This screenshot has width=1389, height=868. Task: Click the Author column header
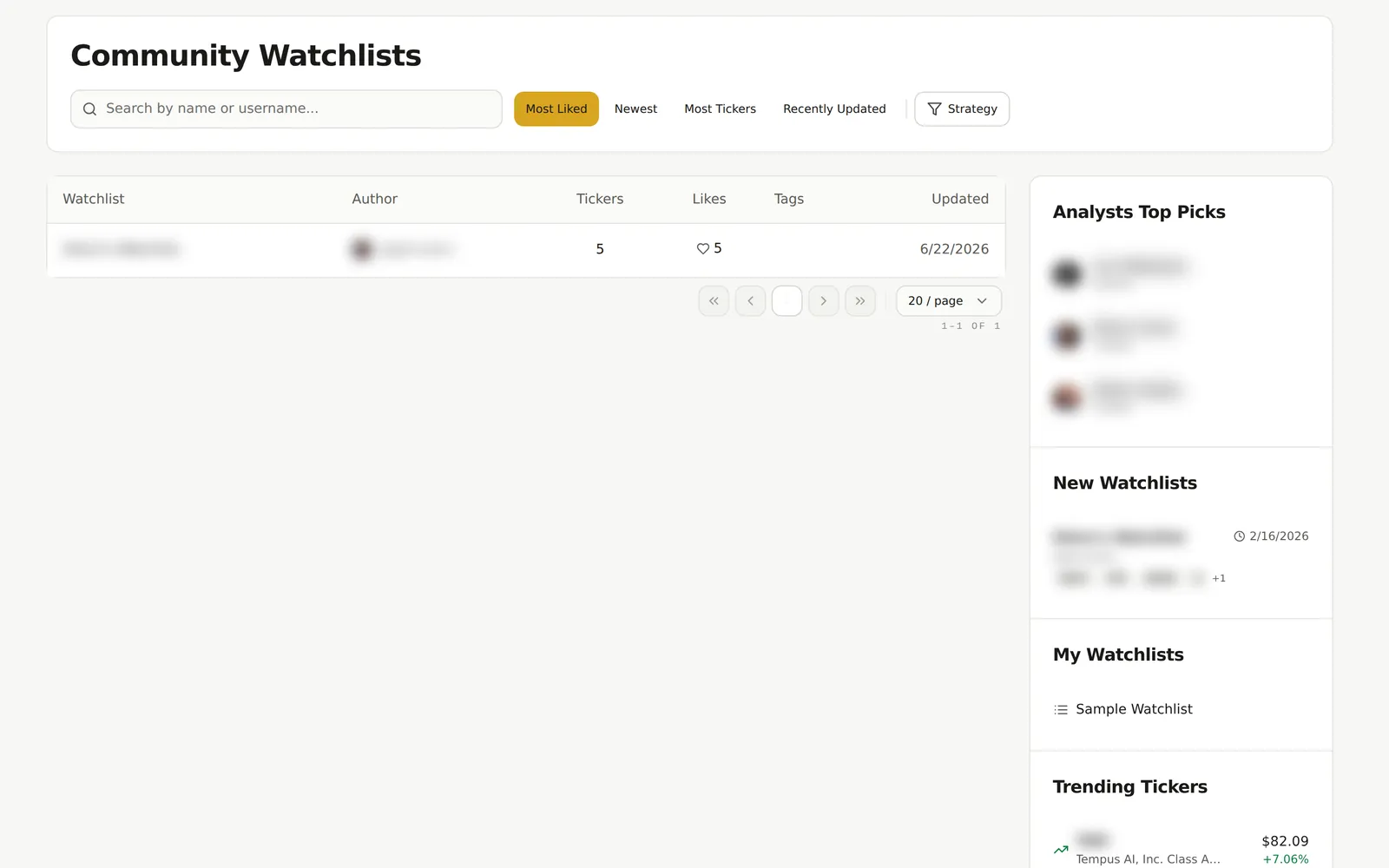[375, 199]
